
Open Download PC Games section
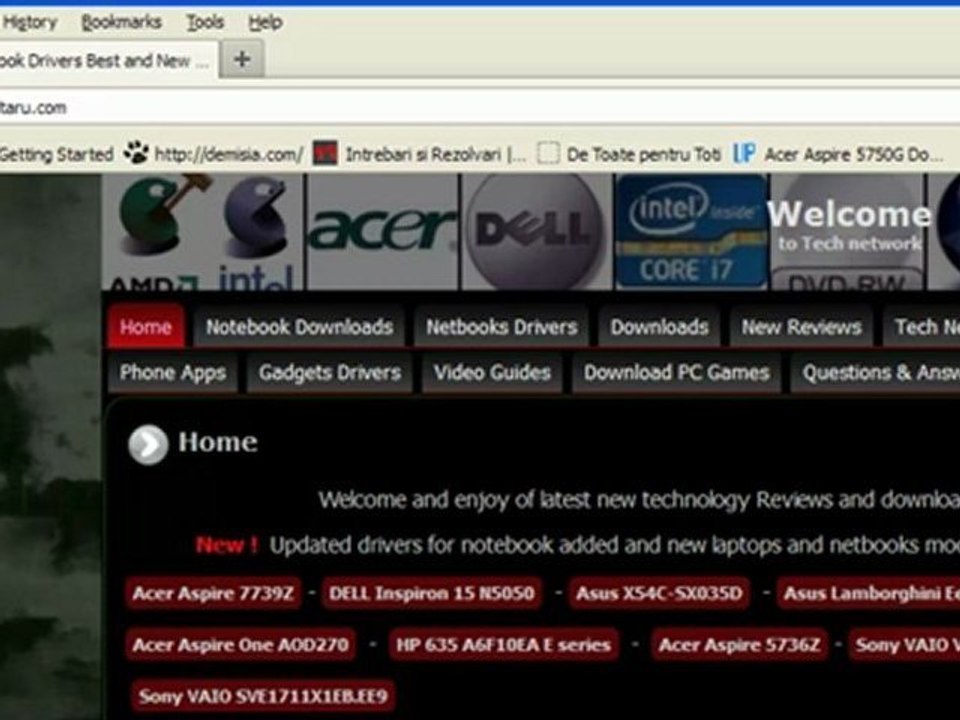click(x=677, y=372)
